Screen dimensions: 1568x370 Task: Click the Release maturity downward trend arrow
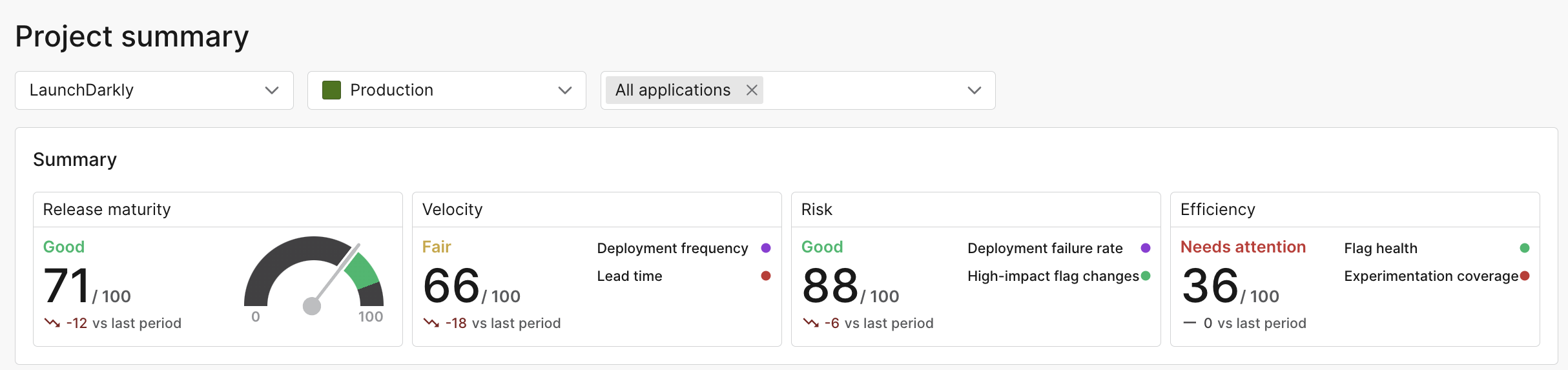pyautogui.click(x=52, y=323)
